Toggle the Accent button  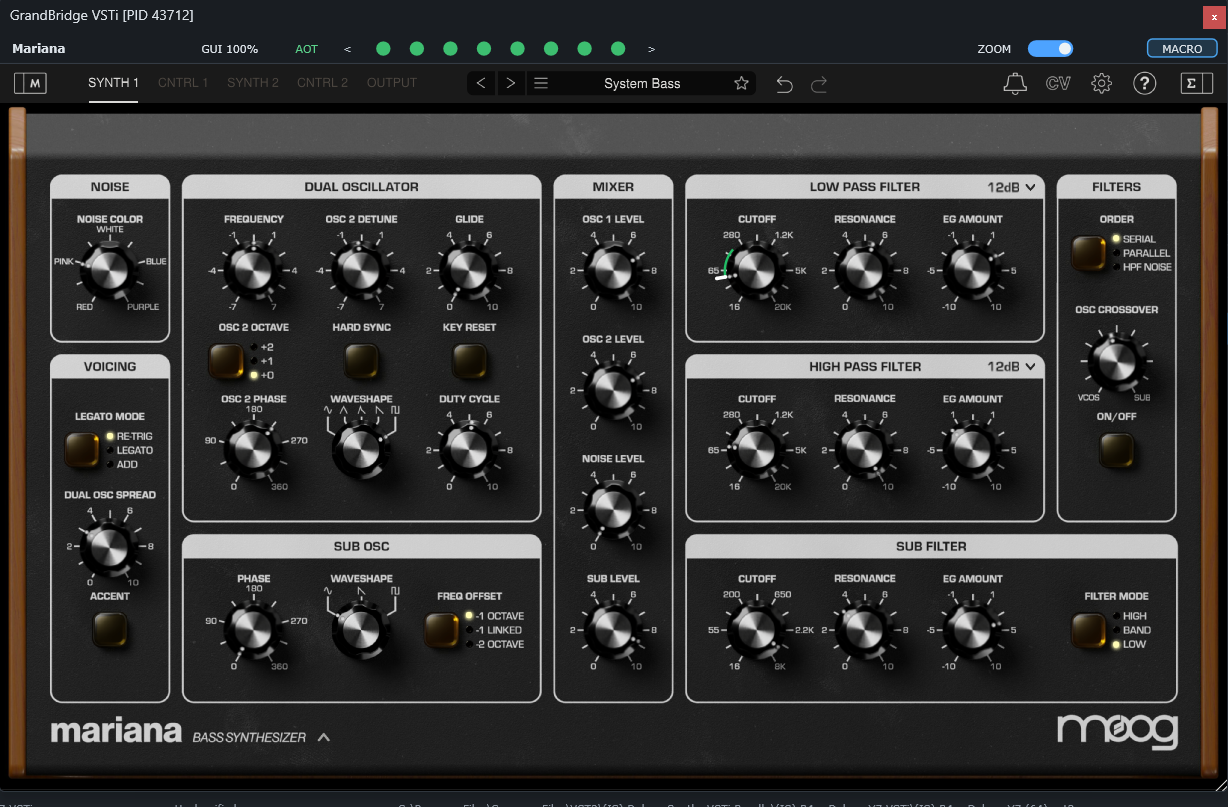(110, 629)
